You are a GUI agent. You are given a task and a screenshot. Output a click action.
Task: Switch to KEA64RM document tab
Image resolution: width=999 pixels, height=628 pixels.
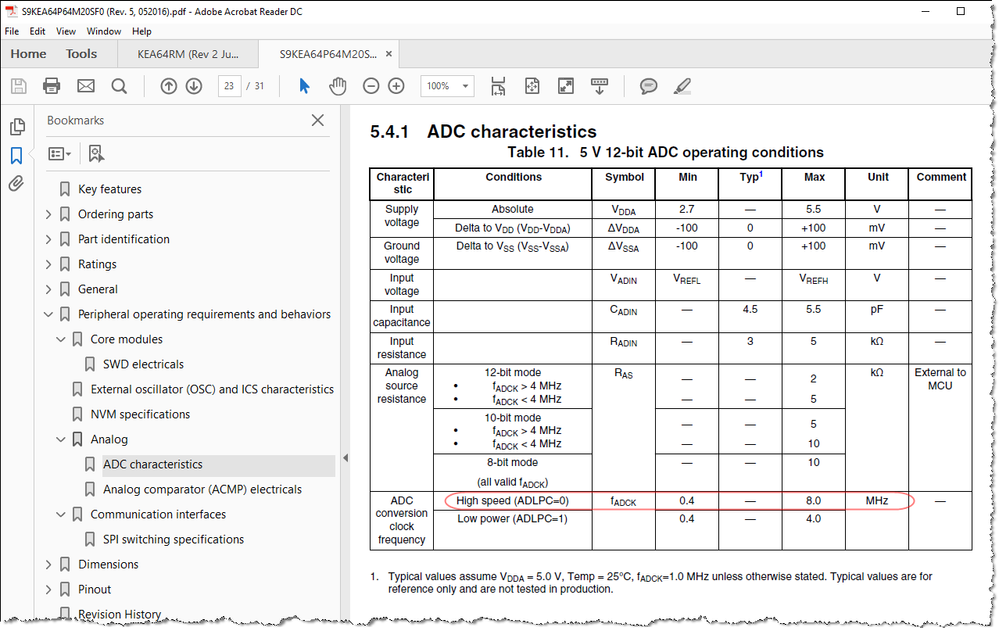[188, 54]
